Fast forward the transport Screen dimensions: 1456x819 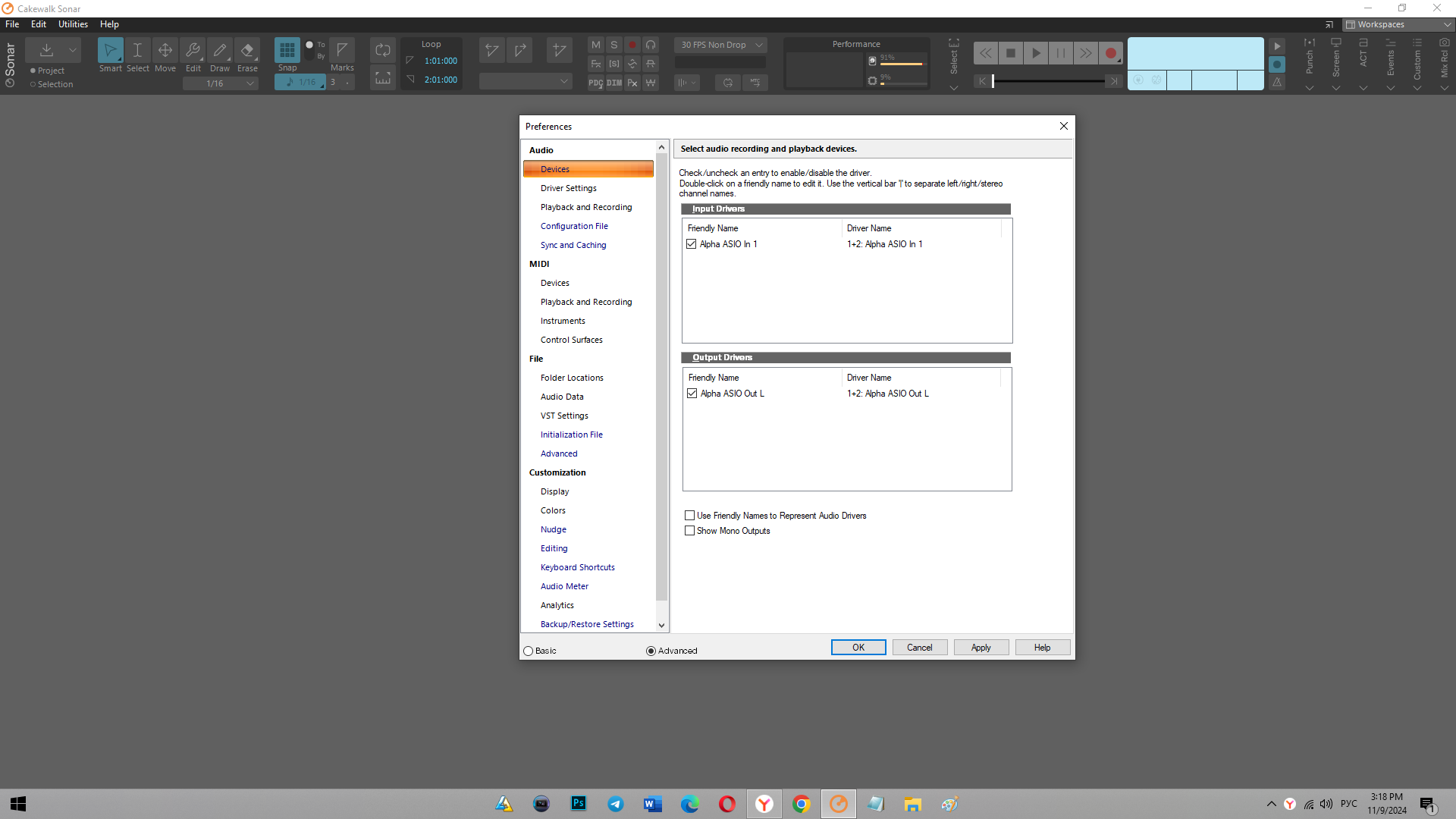(x=1086, y=53)
